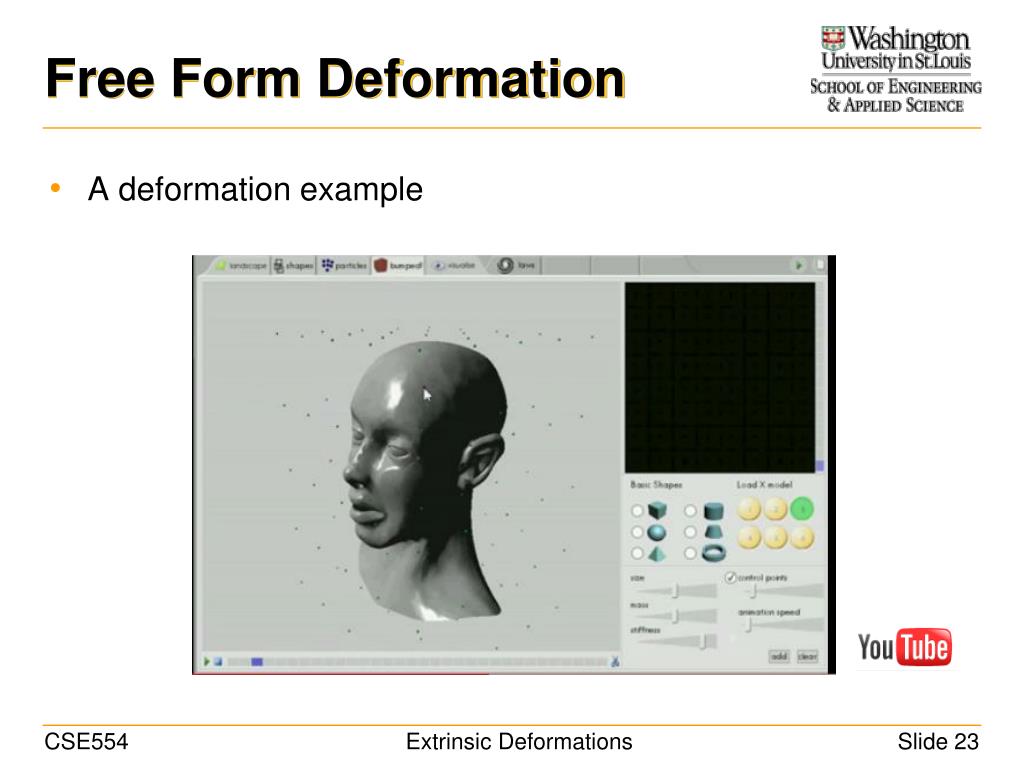Load X model button four
Viewport: 1024px width, 768px height.
[x=749, y=537]
